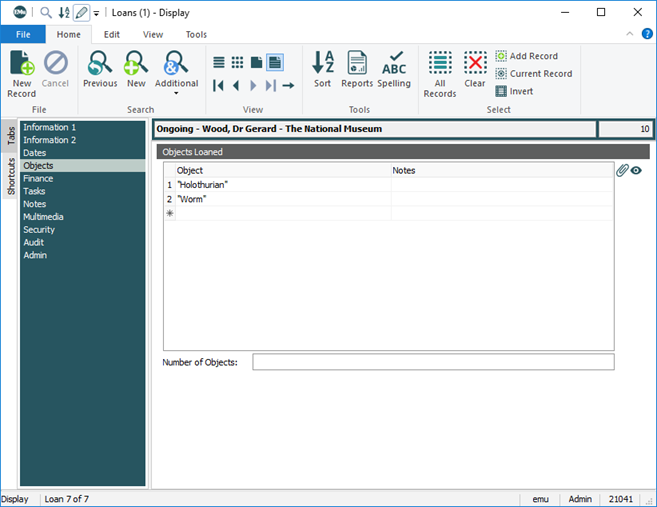This screenshot has height=507, width=657.
Task: Start a New search
Action: pos(136,71)
